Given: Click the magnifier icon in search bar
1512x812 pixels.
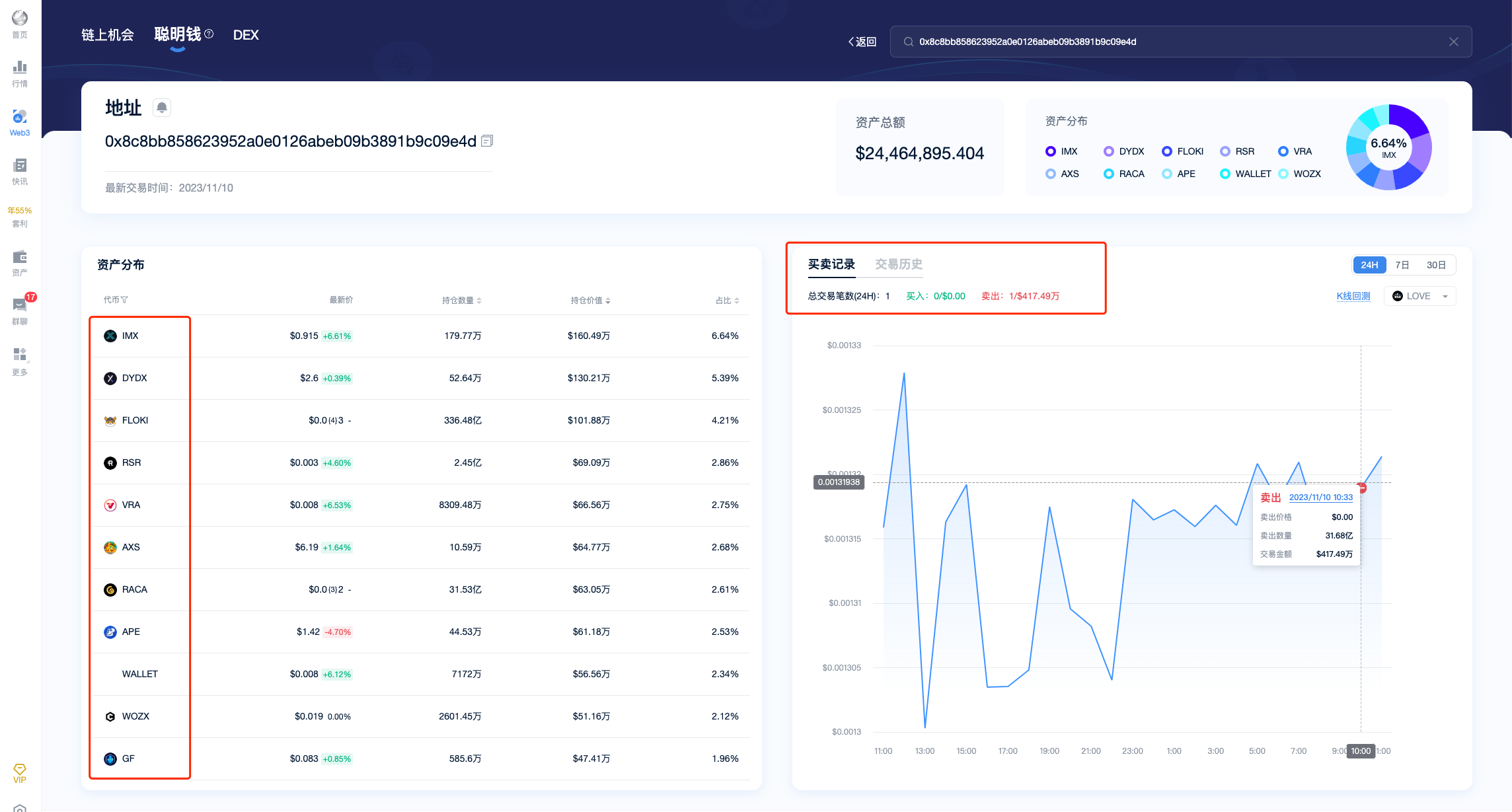Looking at the screenshot, I should [909, 42].
